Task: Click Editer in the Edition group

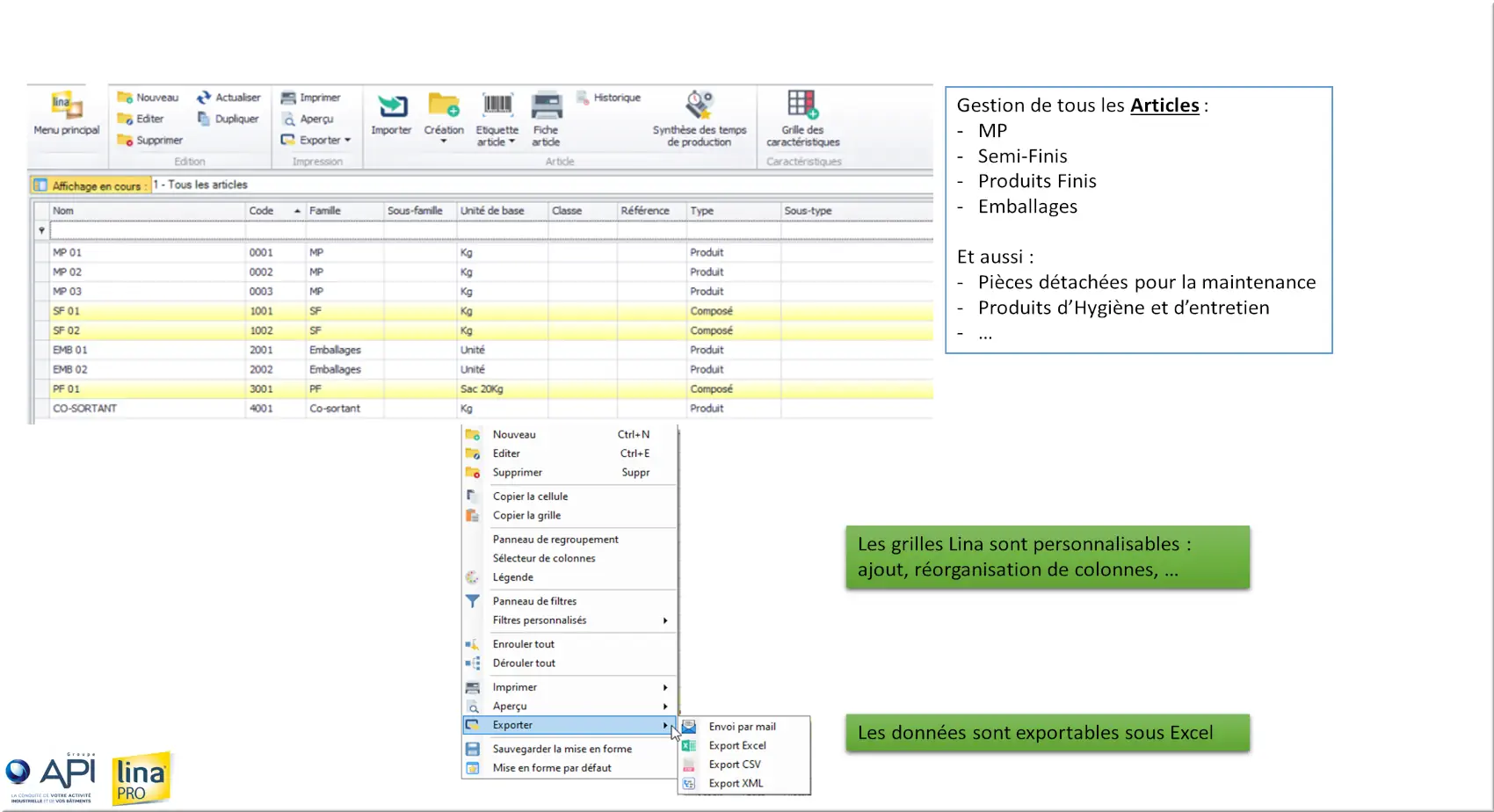Action: coord(141,119)
